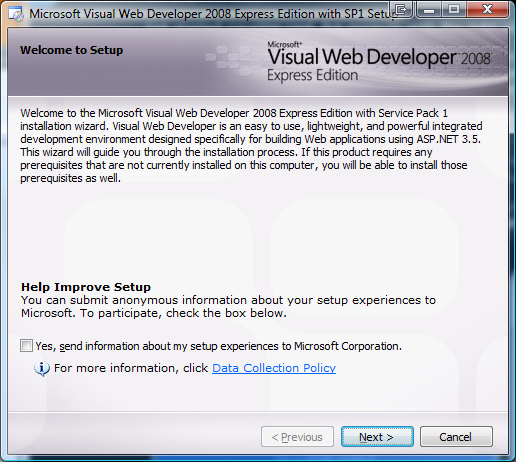Open the Data Collection Policy link
516x462 pixels.
[274, 368]
